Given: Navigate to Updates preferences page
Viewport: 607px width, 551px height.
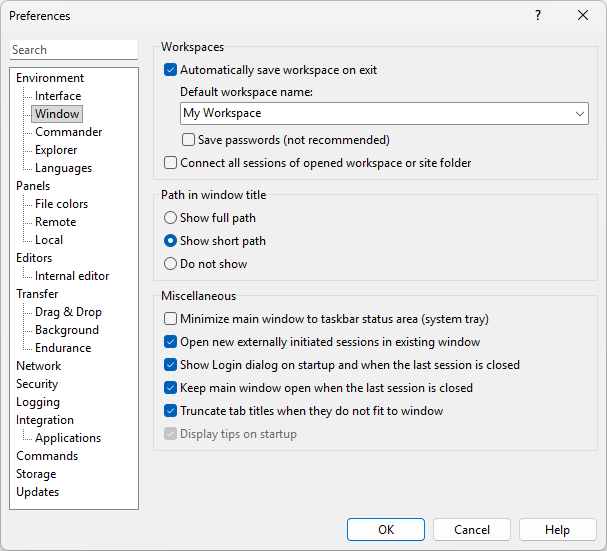Looking at the screenshot, I should (37, 492).
